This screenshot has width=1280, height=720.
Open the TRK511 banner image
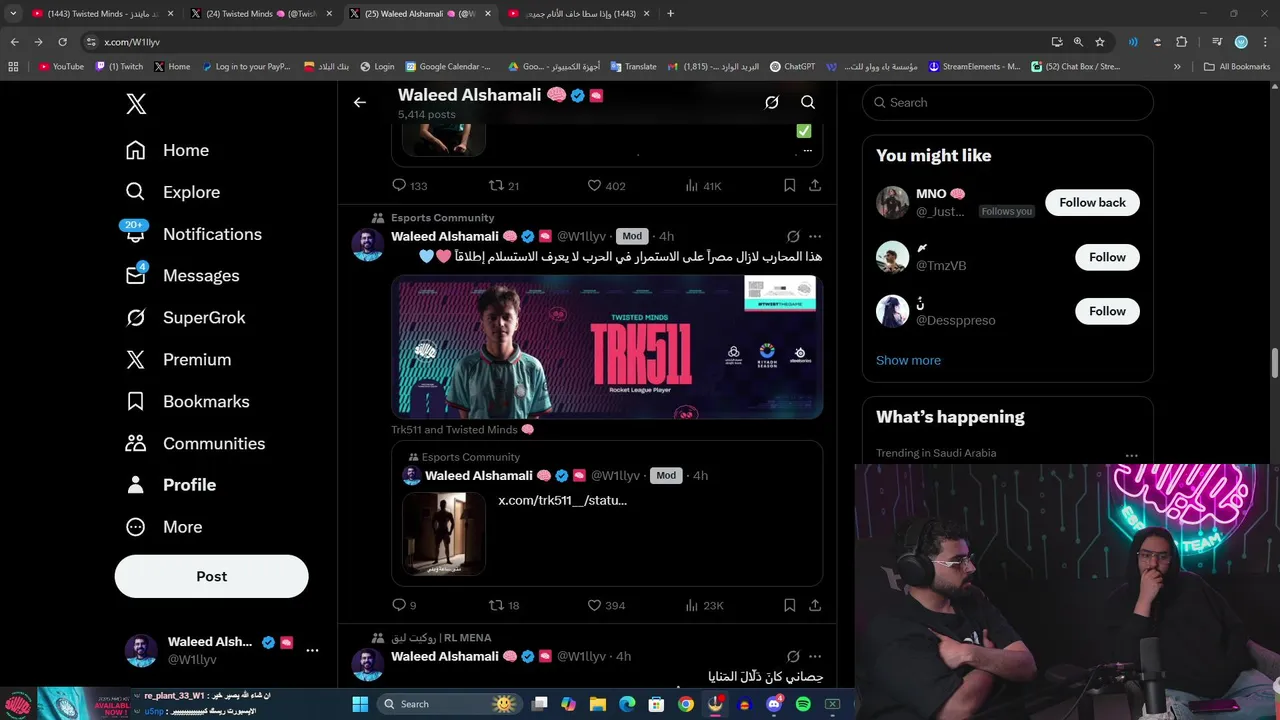point(607,347)
